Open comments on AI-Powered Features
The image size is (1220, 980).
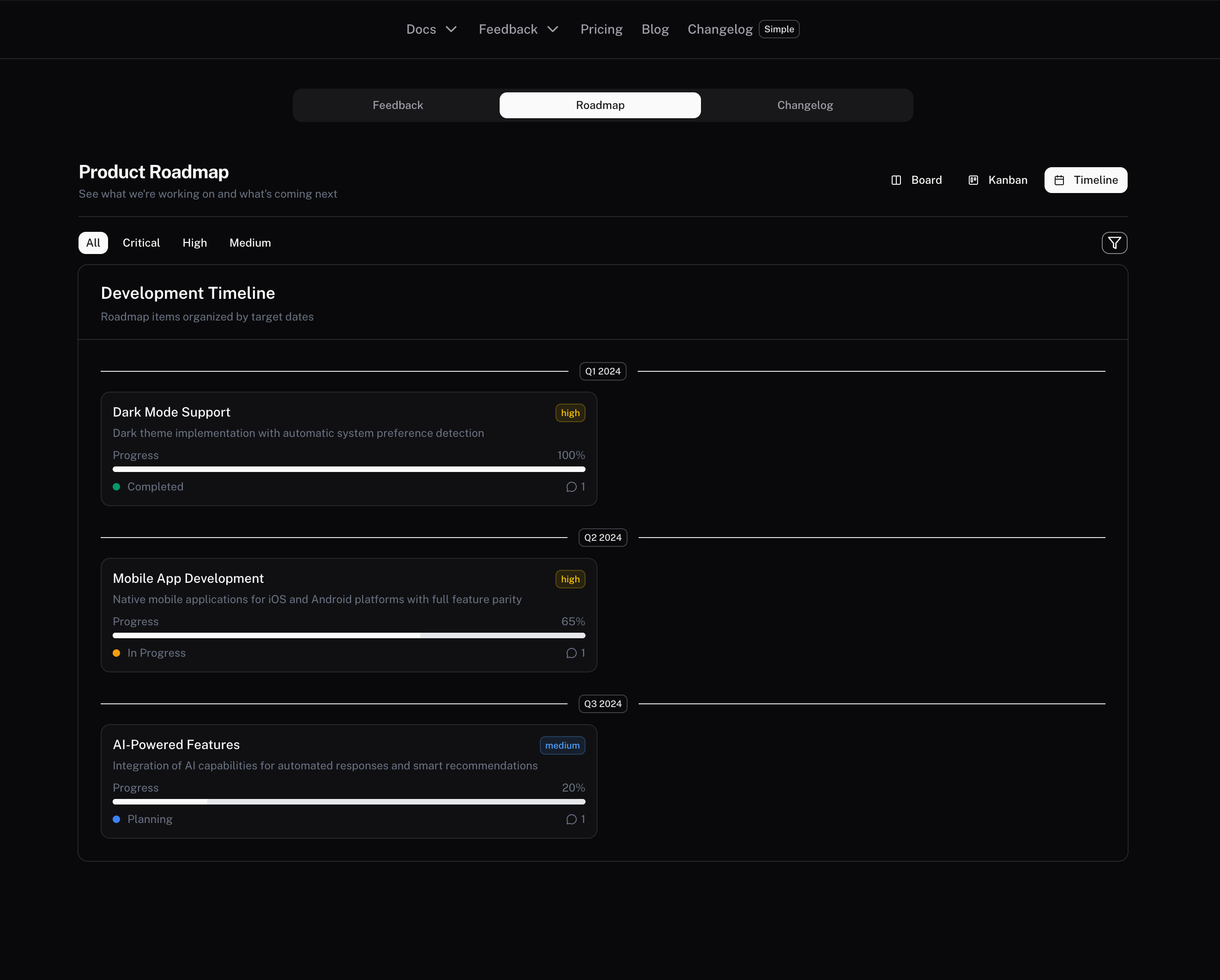point(575,819)
